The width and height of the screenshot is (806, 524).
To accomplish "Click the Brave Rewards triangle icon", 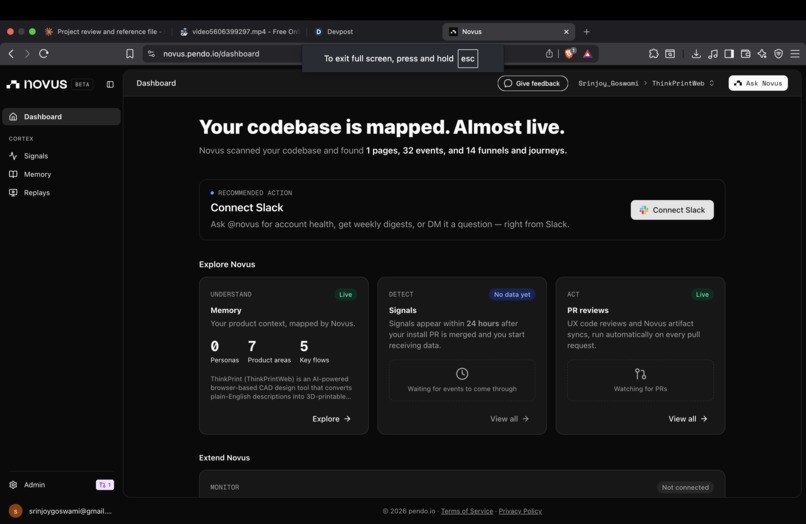I will [587, 53].
